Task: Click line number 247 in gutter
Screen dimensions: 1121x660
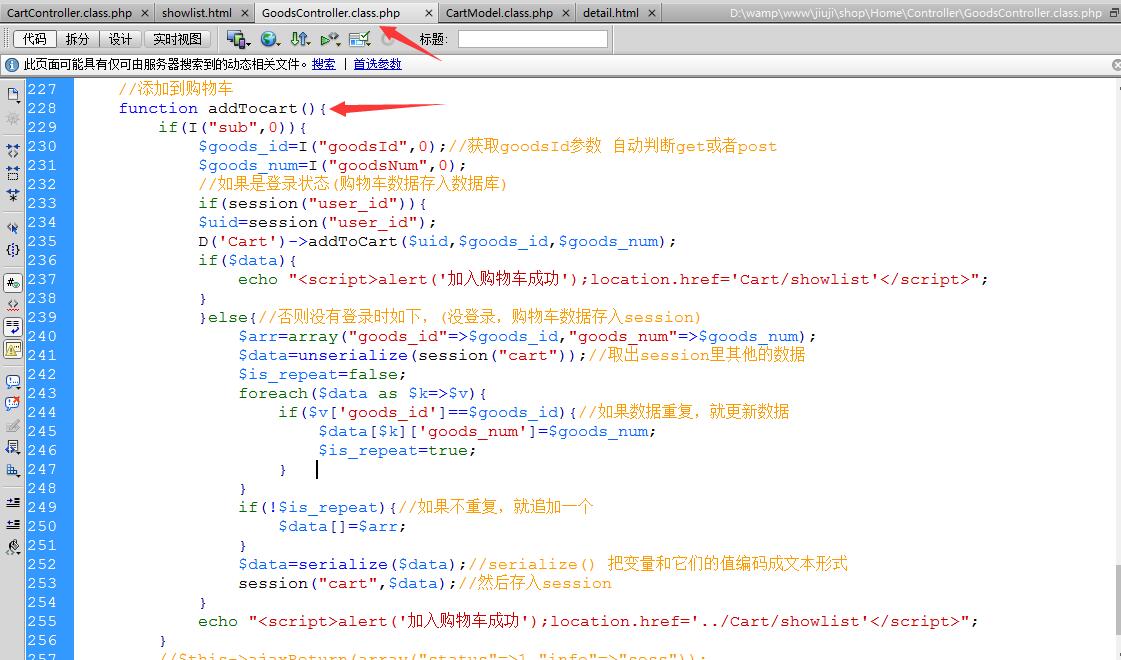Action: tap(42, 470)
